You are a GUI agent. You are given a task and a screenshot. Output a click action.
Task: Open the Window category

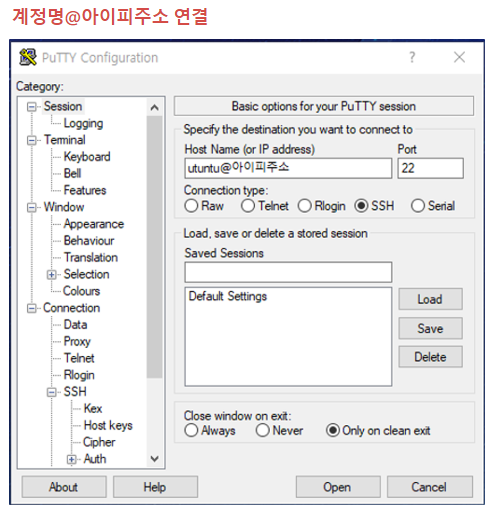pyautogui.click(x=64, y=207)
